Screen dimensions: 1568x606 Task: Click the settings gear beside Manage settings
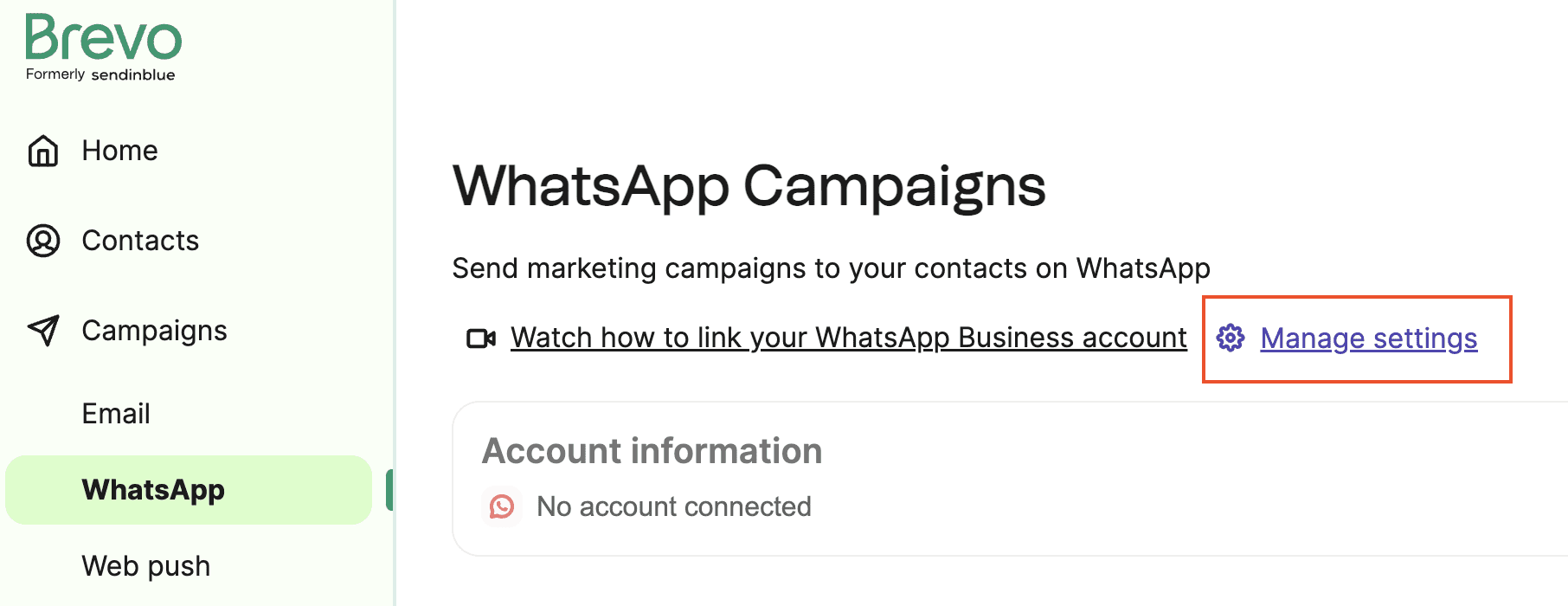pyautogui.click(x=1231, y=338)
